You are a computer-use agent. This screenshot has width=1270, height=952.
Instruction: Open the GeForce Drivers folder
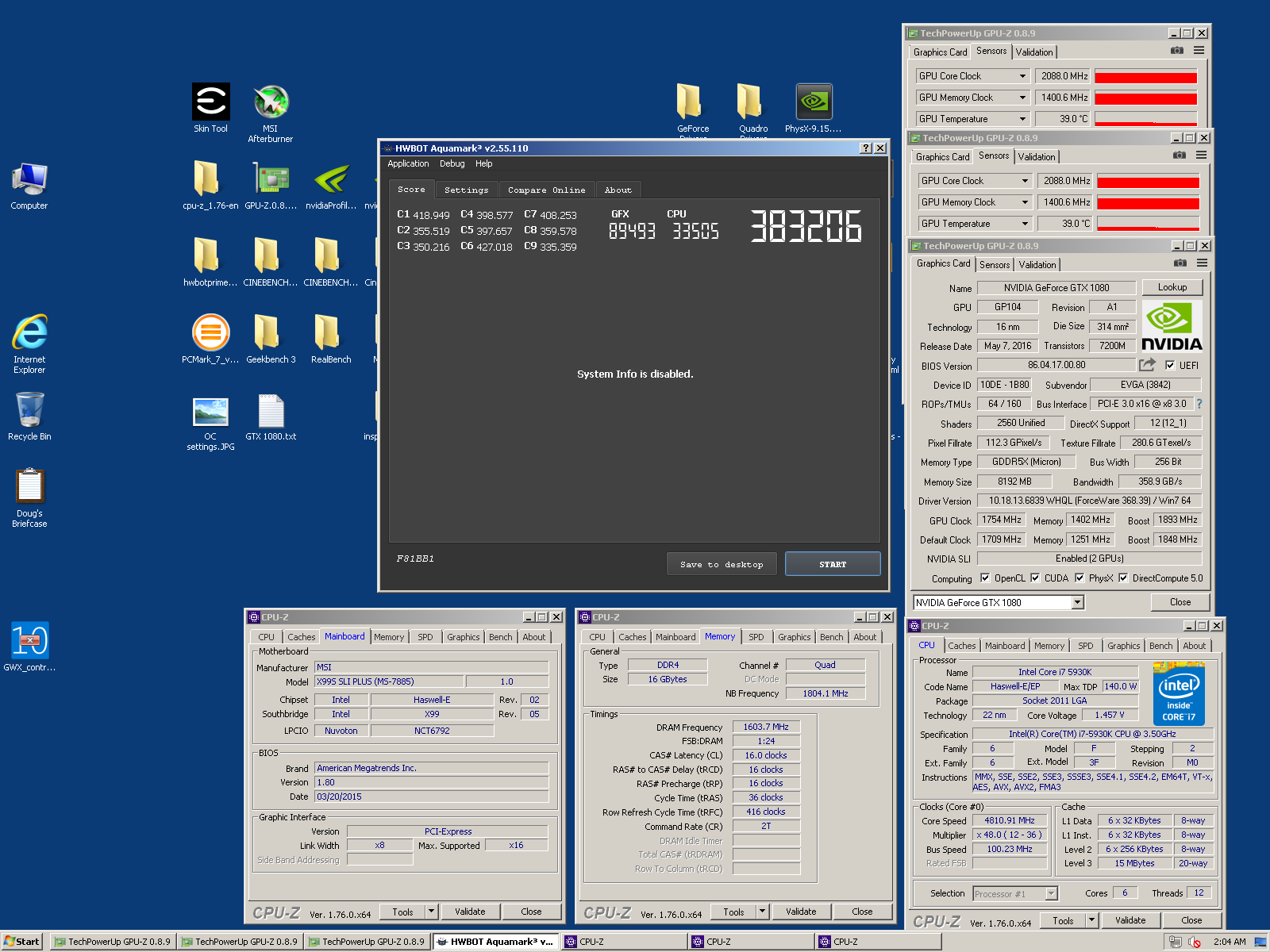point(693,111)
